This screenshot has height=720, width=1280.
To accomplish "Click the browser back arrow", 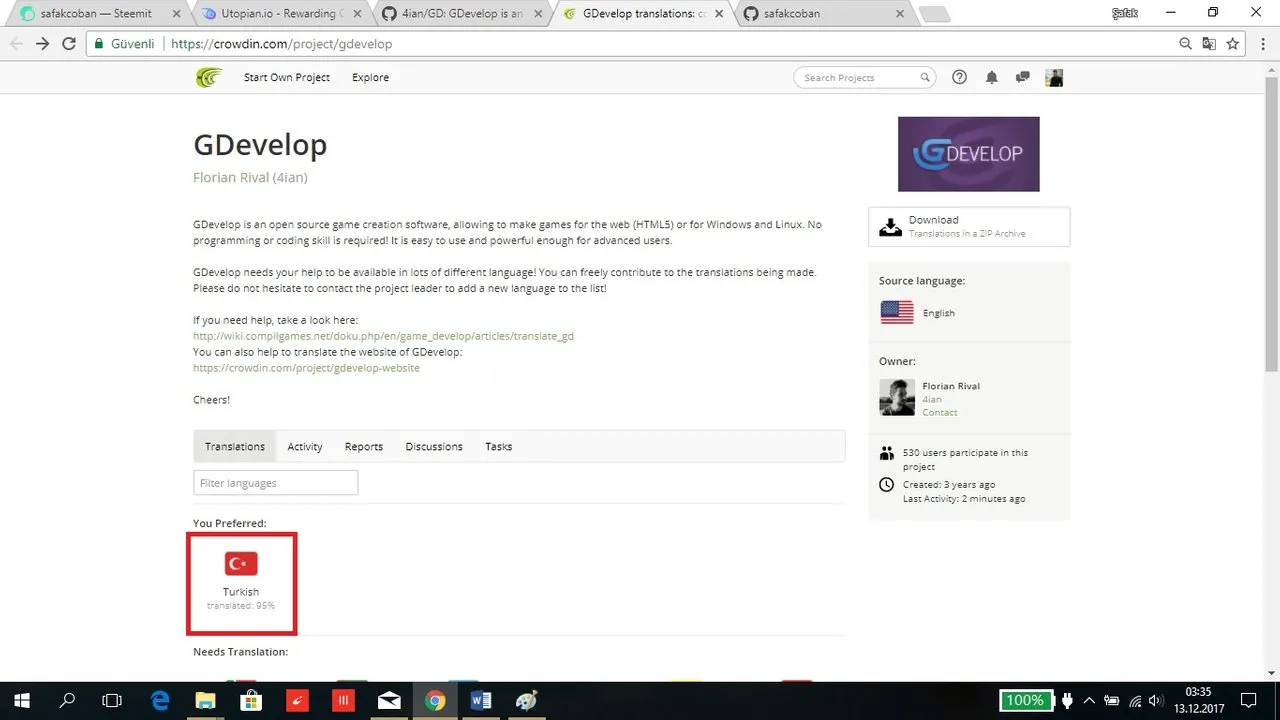I will tap(16, 44).
